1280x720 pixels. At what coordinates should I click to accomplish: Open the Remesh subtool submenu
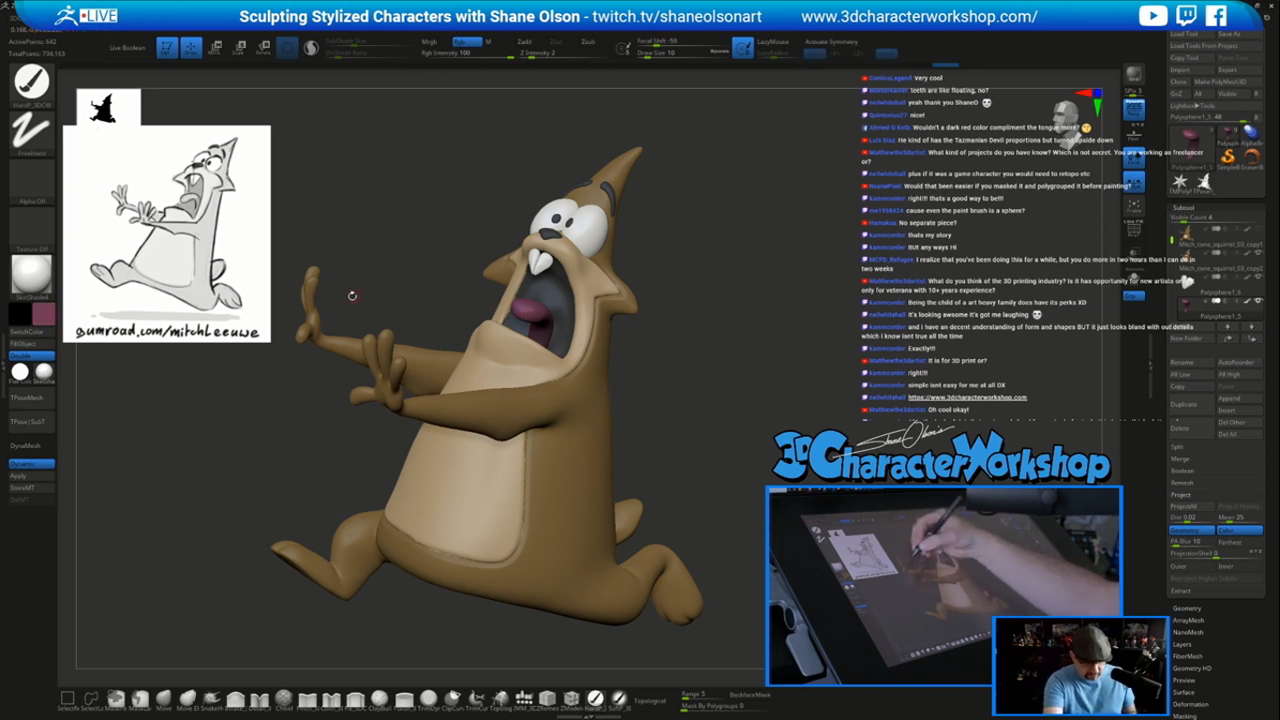pyautogui.click(x=1182, y=483)
